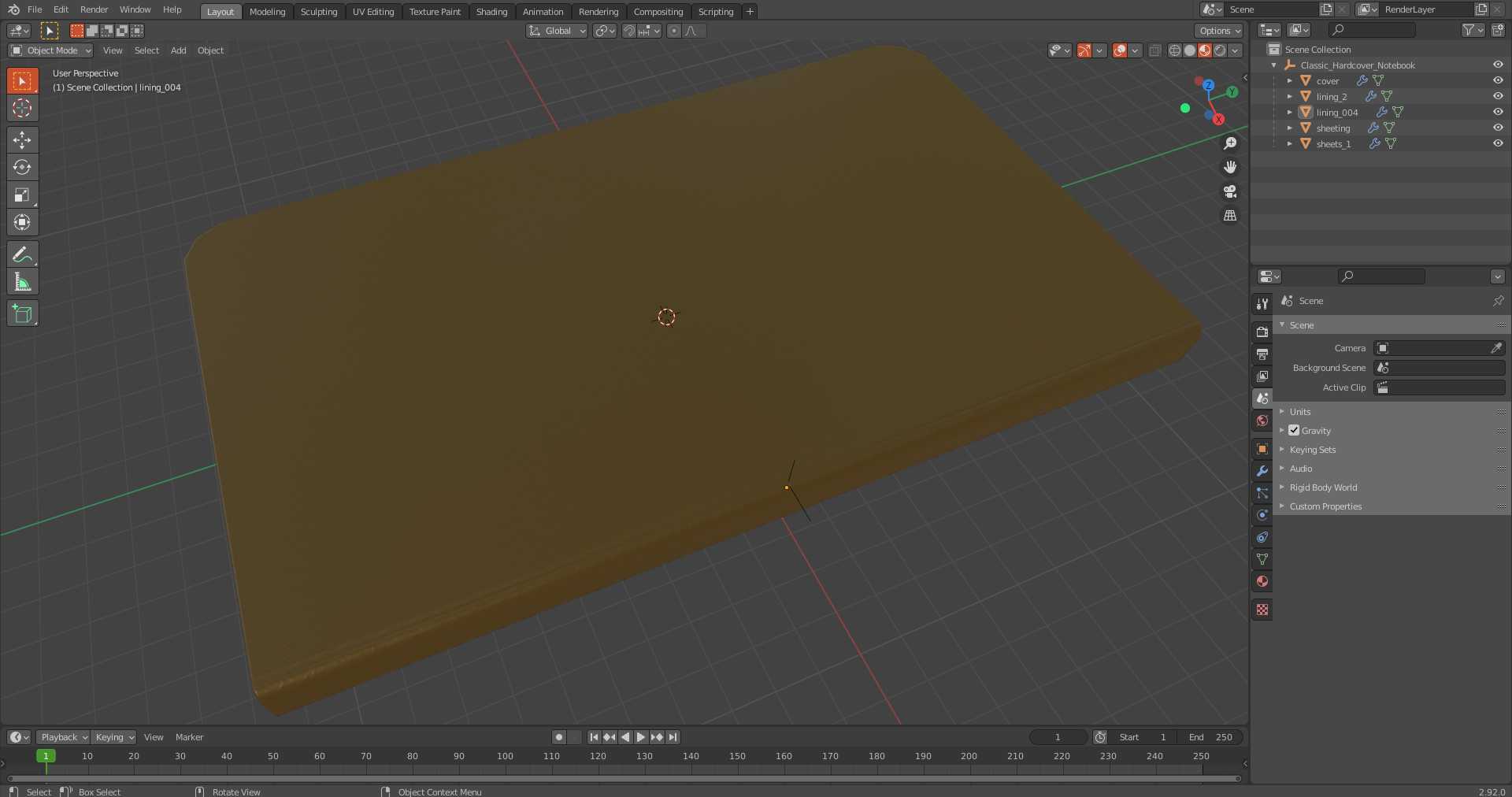
Task: Switch to orthographic grid view icon
Action: click(x=1229, y=216)
